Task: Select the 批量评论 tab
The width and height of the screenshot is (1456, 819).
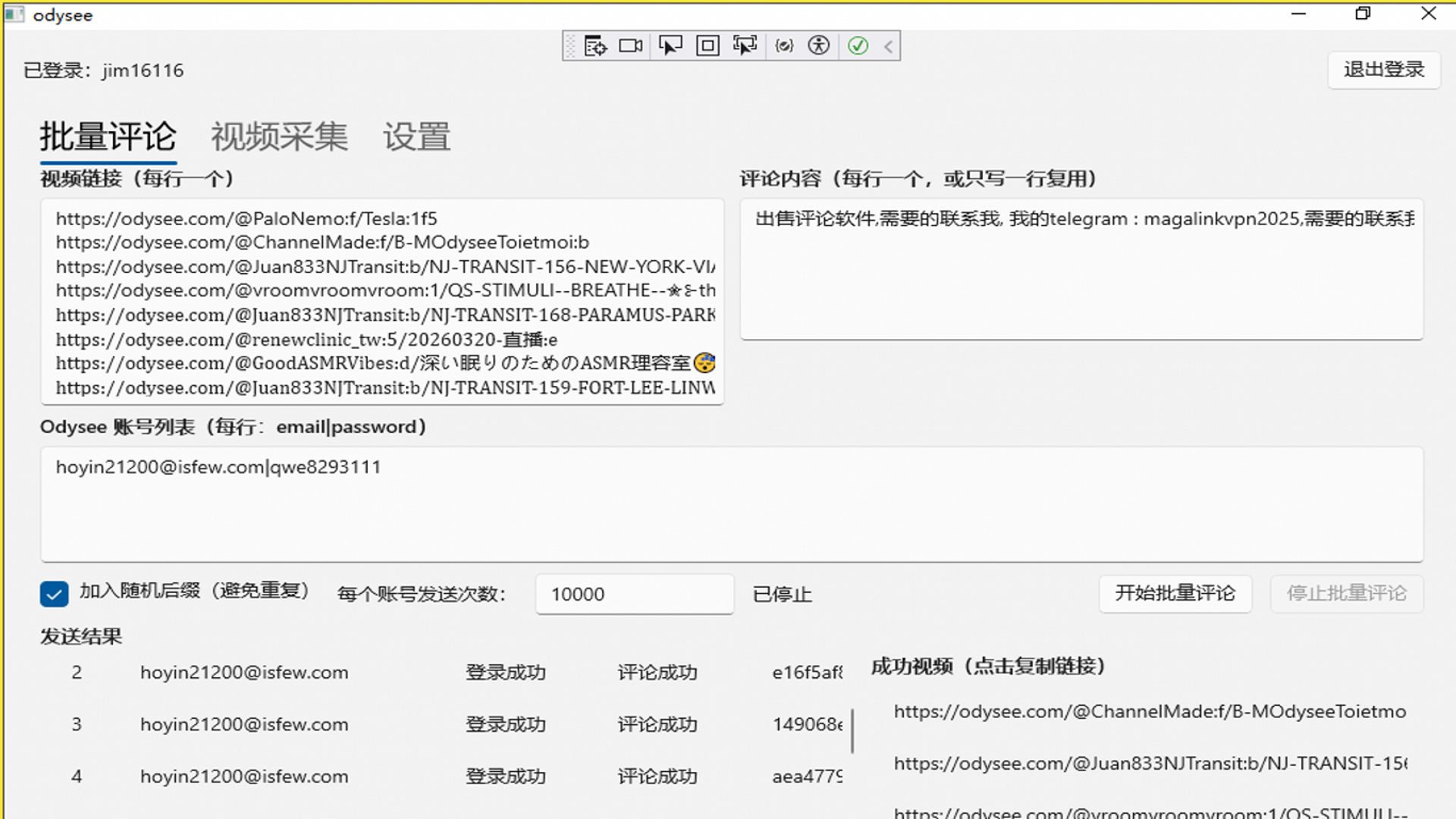Action: (x=108, y=137)
